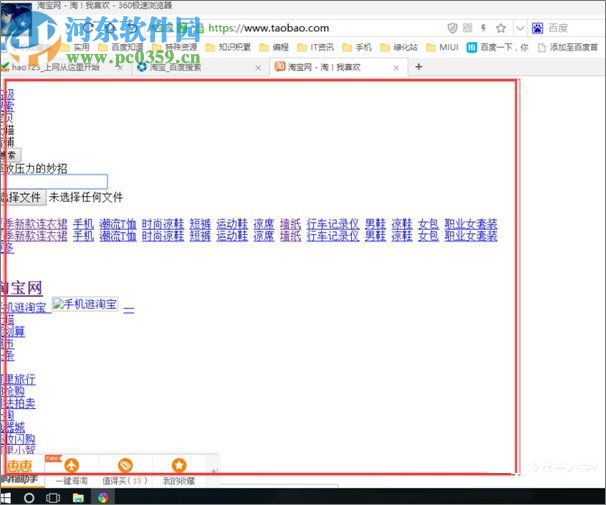
Task: Expand the address bar dropdown arrow
Action: point(519,28)
